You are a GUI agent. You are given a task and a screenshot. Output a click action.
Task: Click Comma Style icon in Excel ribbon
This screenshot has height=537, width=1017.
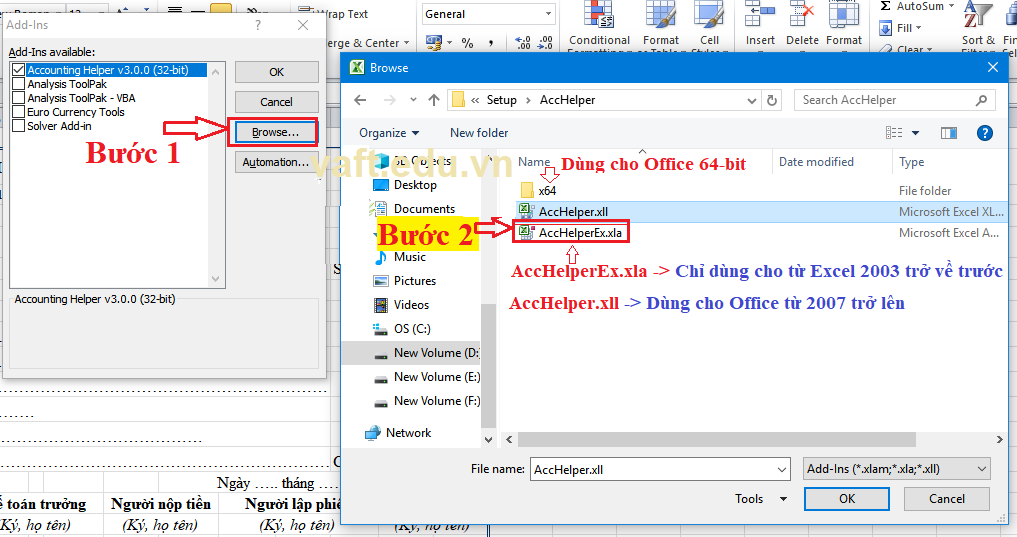click(x=491, y=43)
